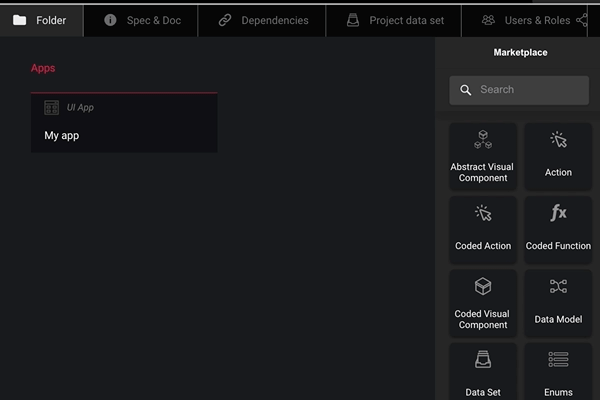Click the Apps section heading
600x400 pixels.
[x=43, y=68]
